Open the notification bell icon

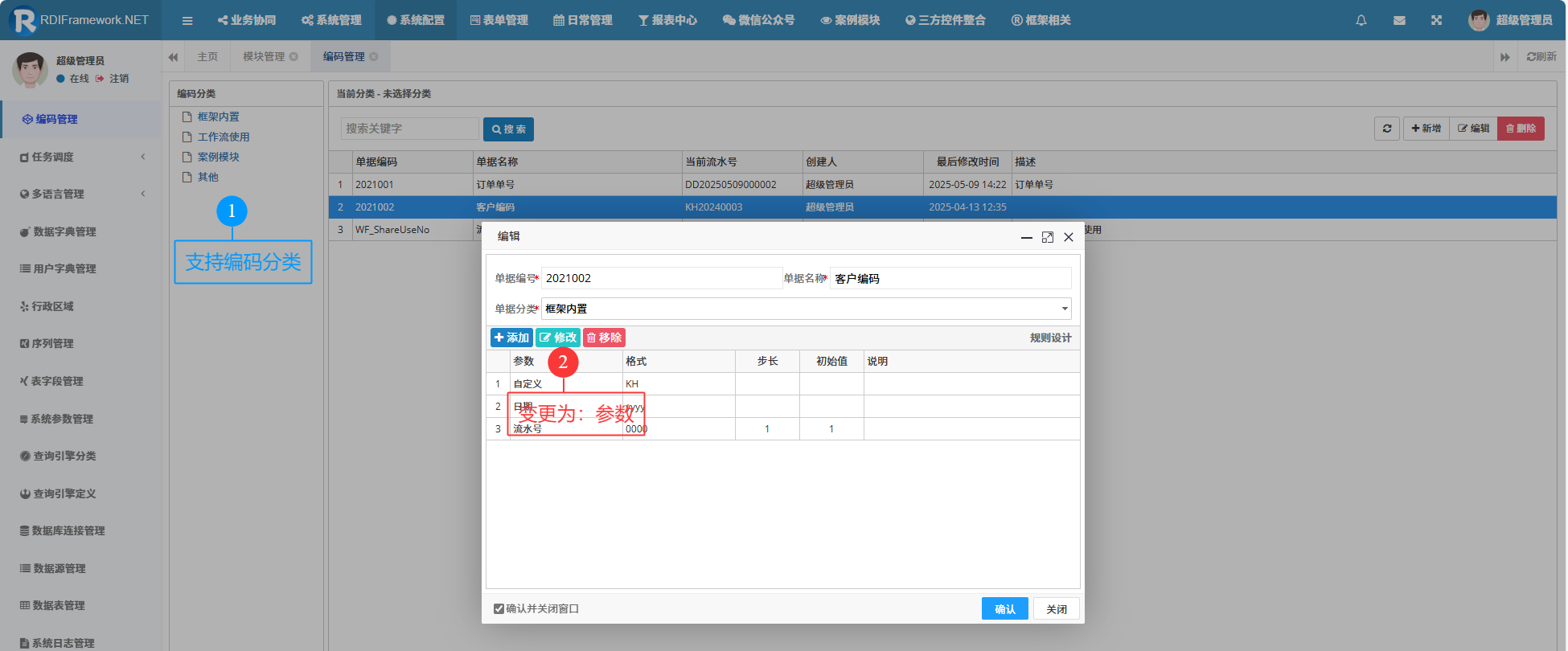point(1361,20)
